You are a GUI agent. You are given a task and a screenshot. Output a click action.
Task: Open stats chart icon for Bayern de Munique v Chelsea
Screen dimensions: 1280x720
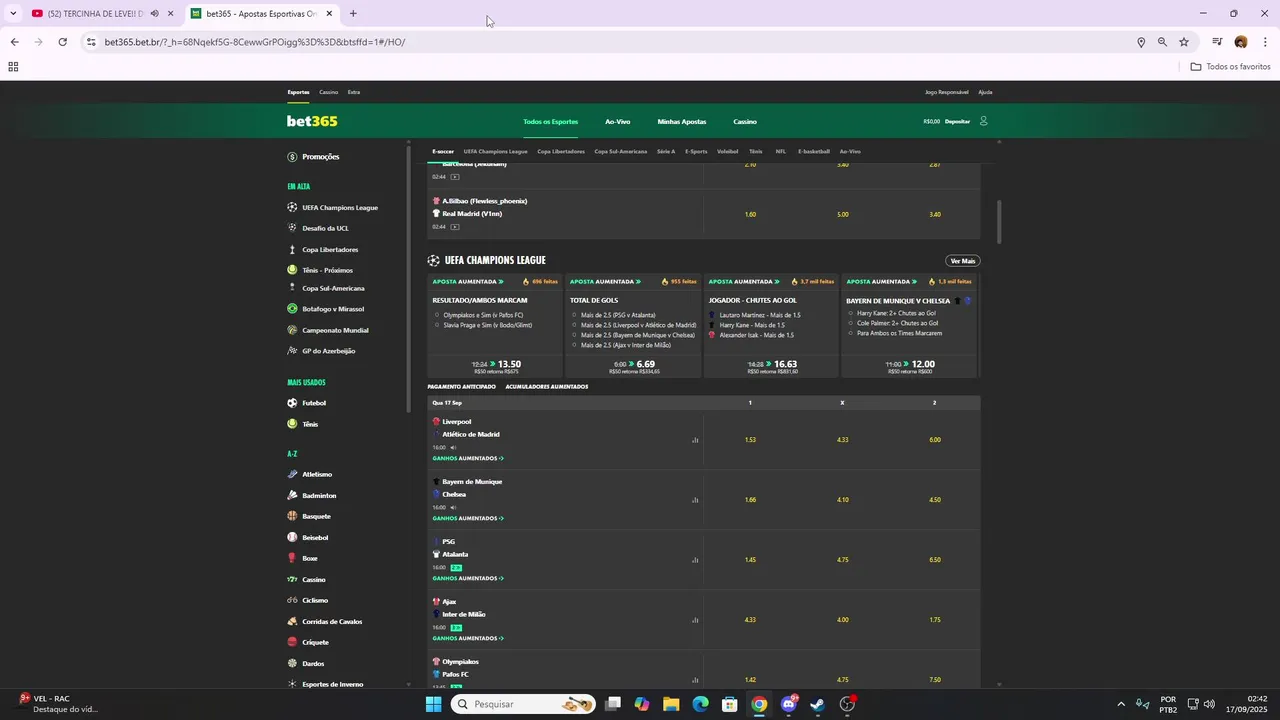coord(695,500)
